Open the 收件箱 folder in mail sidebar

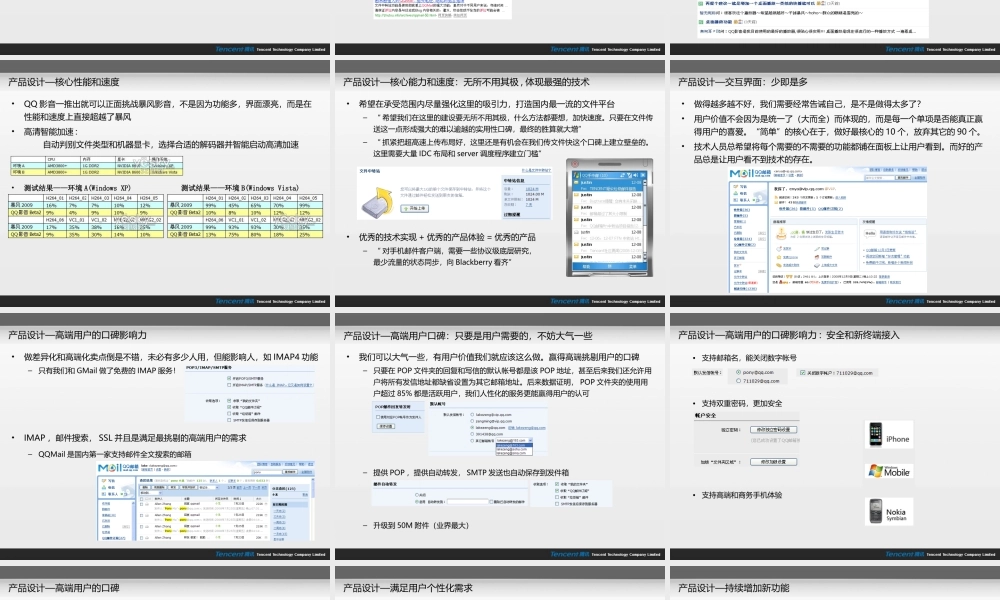[x=740, y=210]
